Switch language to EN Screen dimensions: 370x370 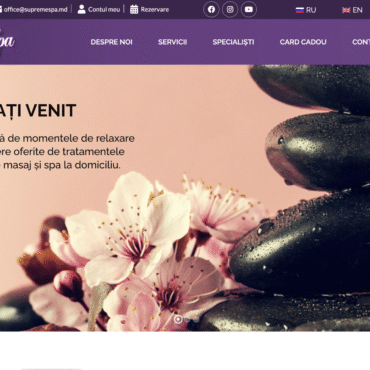[357, 10]
